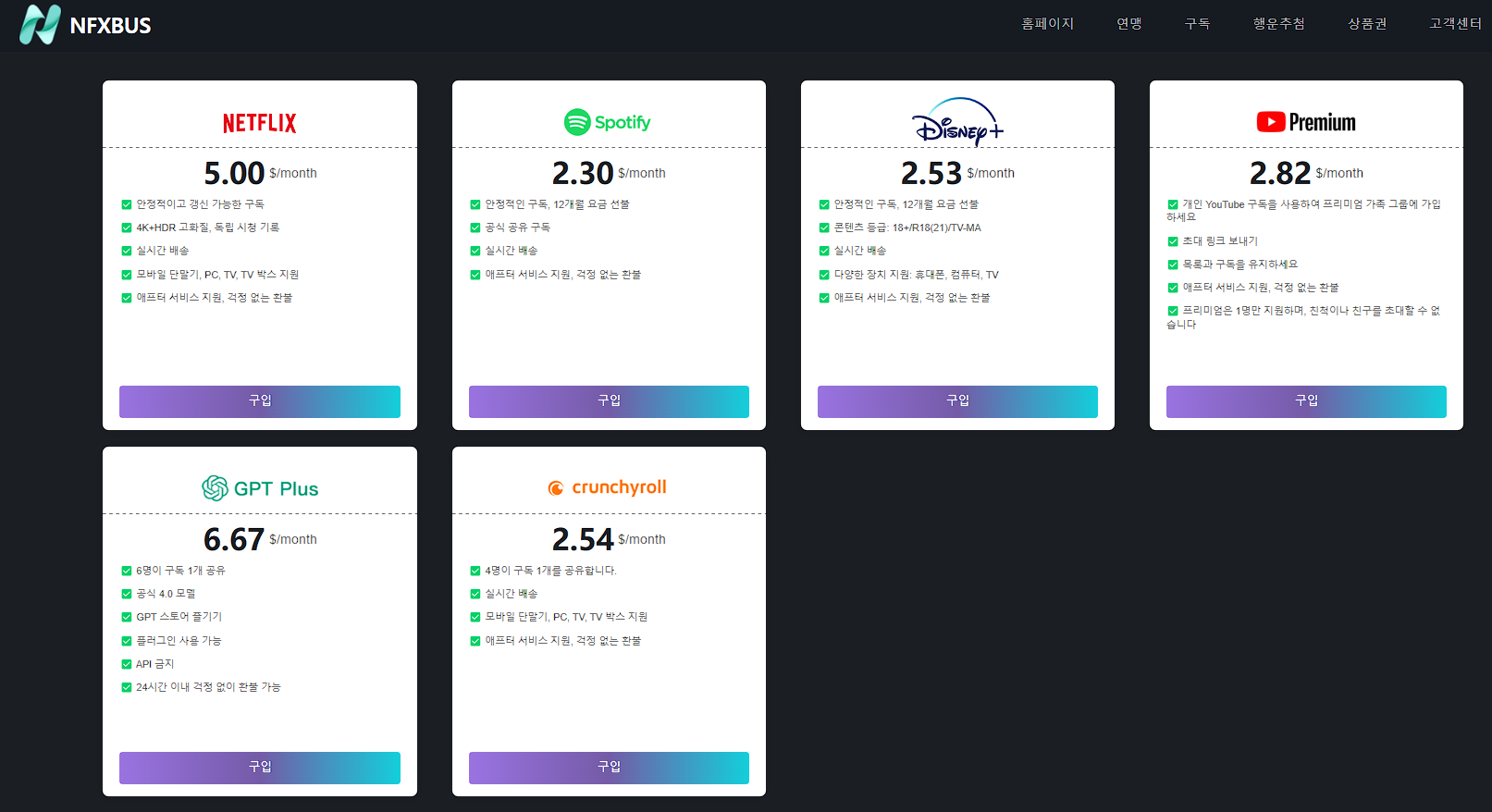Click '실시간 배송' text in the Disney+ card
Screen dimensions: 1492x812
(860, 251)
